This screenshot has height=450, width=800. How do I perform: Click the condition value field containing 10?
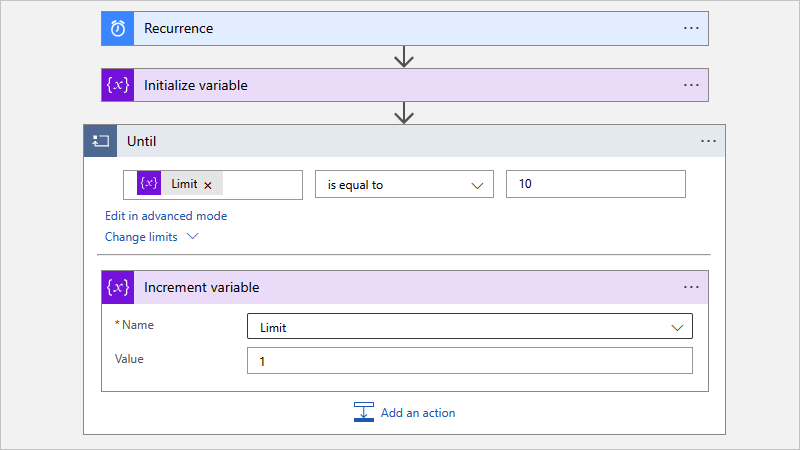[x=595, y=185]
